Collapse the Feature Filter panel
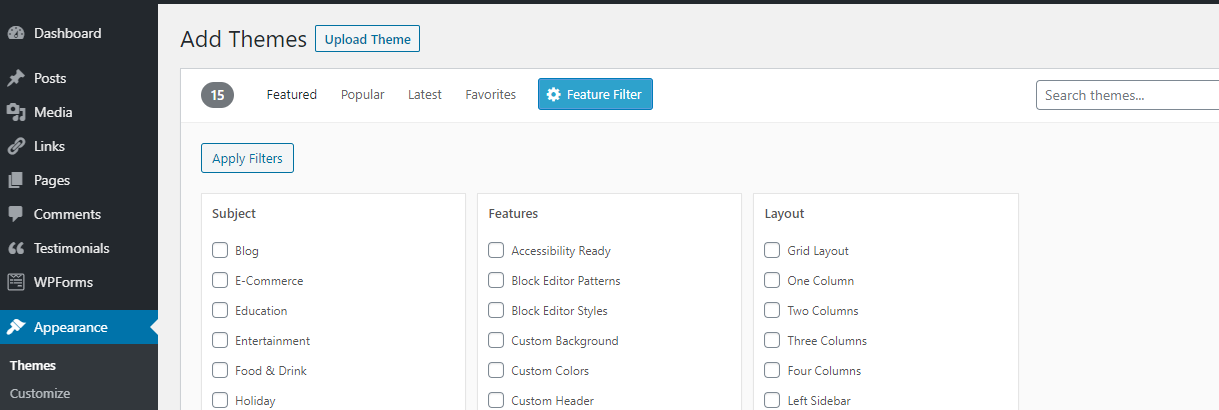This screenshot has height=410, width=1219. click(595, 95)
